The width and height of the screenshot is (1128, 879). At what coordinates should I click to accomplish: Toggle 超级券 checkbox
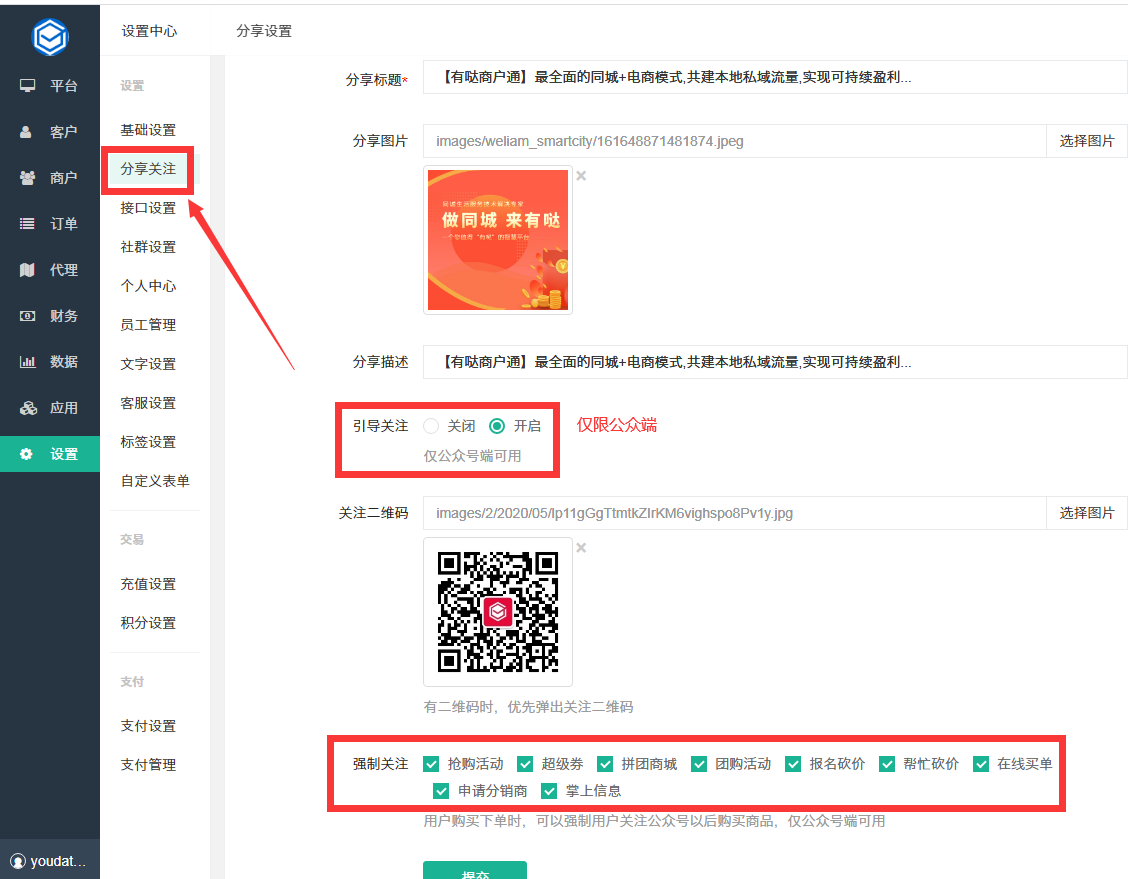(525, 764)
